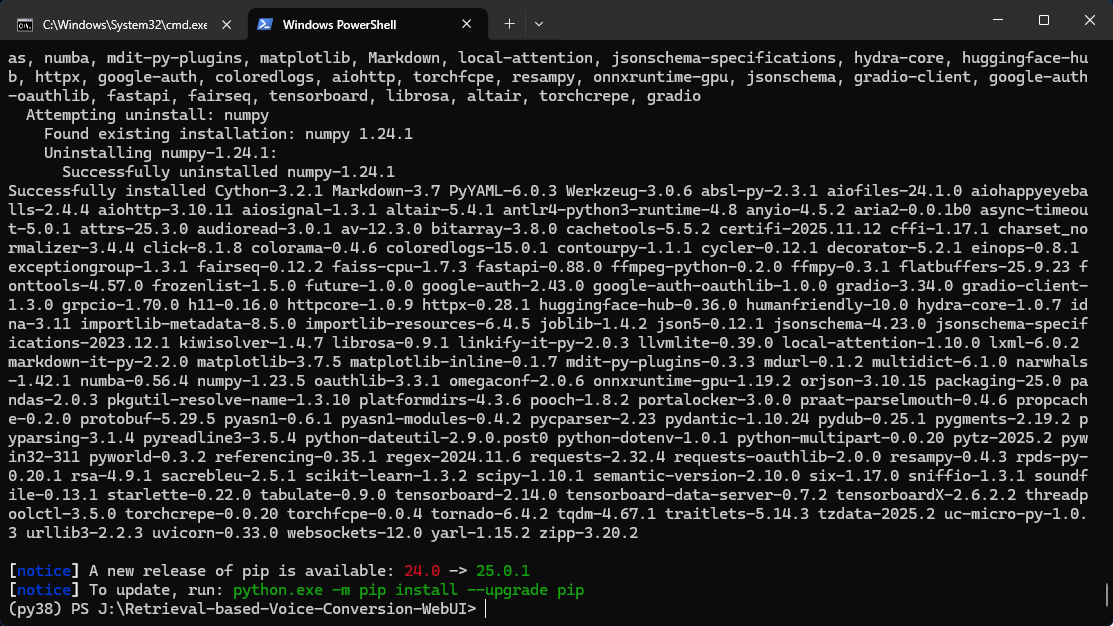Close the cmd.exe tab
The width and height of the screenshot is (1113, 626).
point(226,24)
